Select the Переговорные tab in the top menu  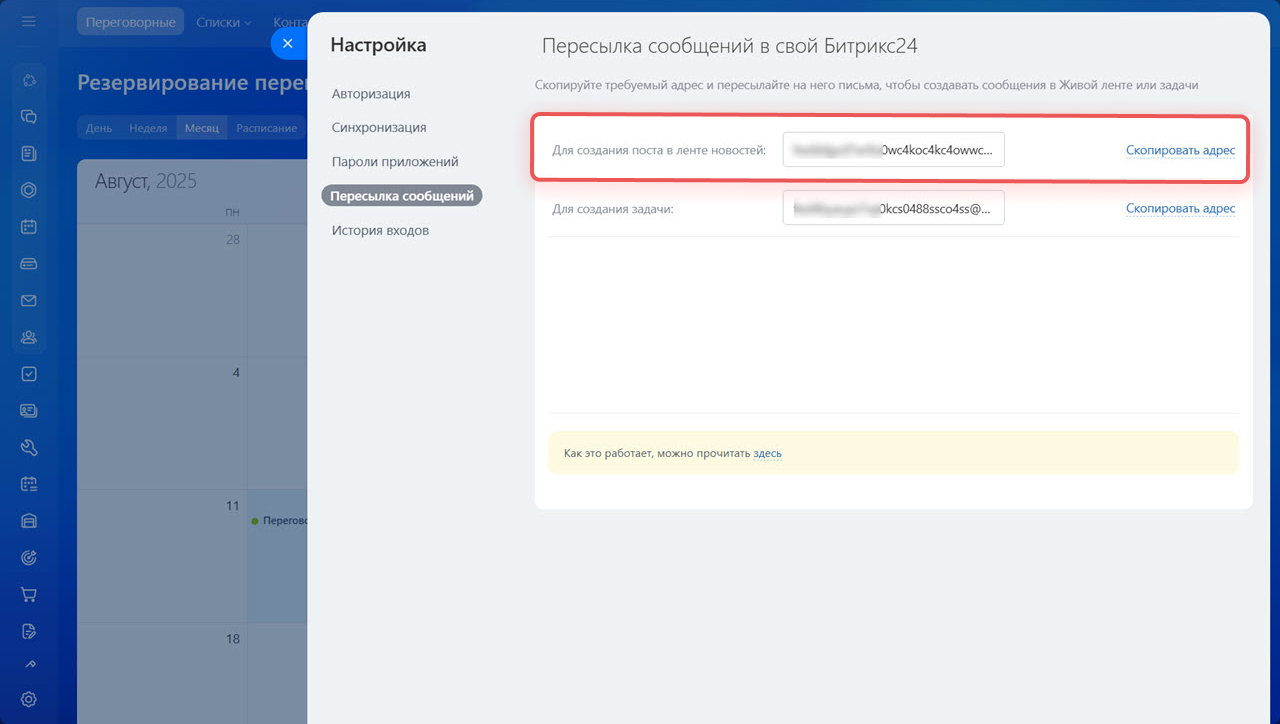pyautogui.click(x=130, y=22)
